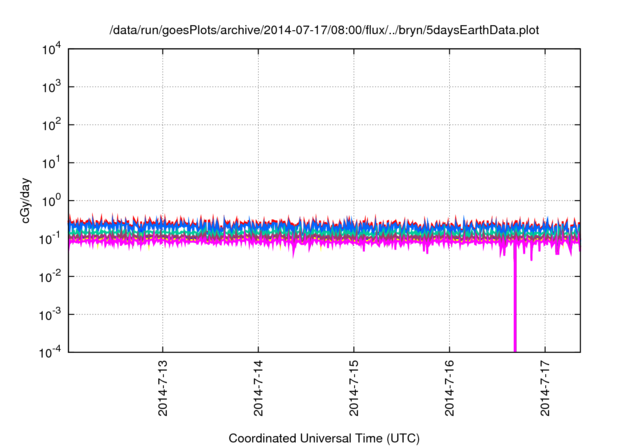The width and height of the screenshot is (640, 448).
Task: Click the 10^-2 y-axis tick label
Action: 50,277
